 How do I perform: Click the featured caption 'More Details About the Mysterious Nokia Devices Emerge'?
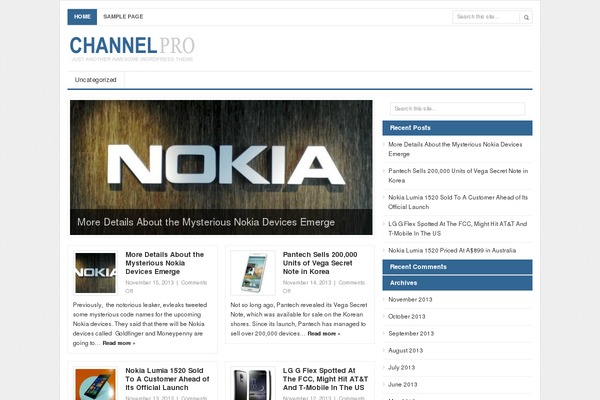[x=206, y=222]
